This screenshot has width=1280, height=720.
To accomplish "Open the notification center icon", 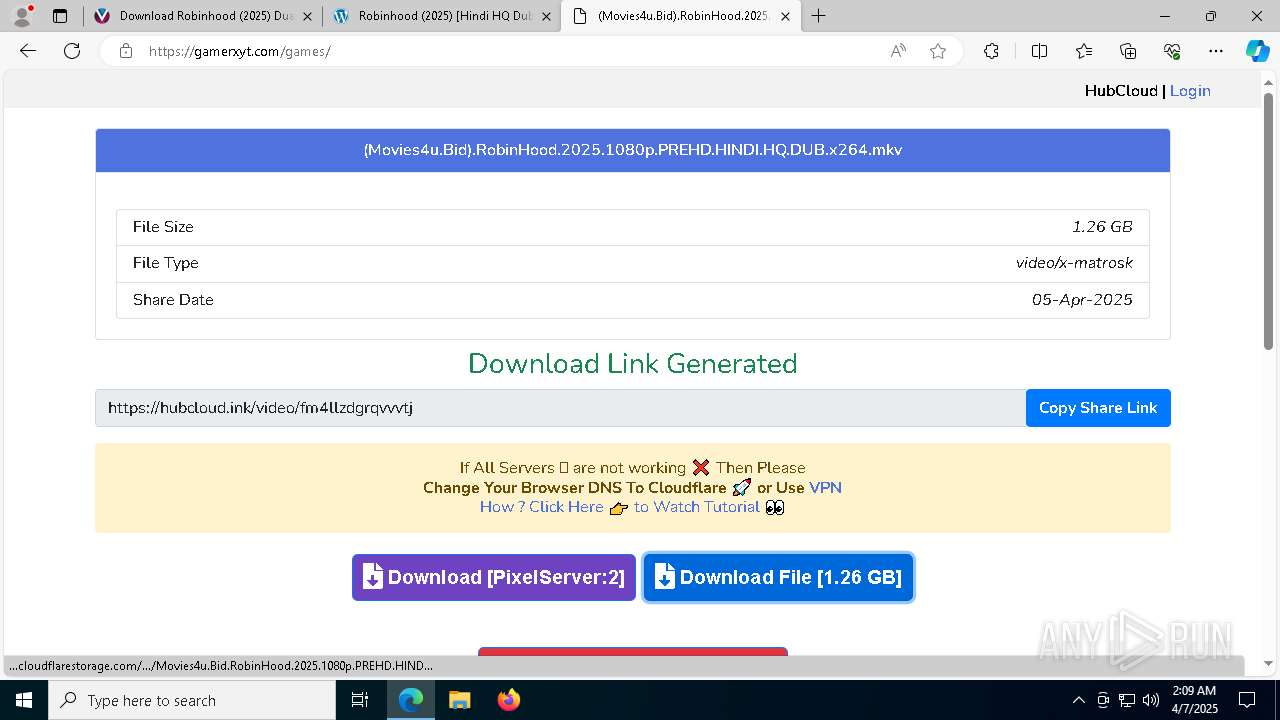I will (1247, 700).
